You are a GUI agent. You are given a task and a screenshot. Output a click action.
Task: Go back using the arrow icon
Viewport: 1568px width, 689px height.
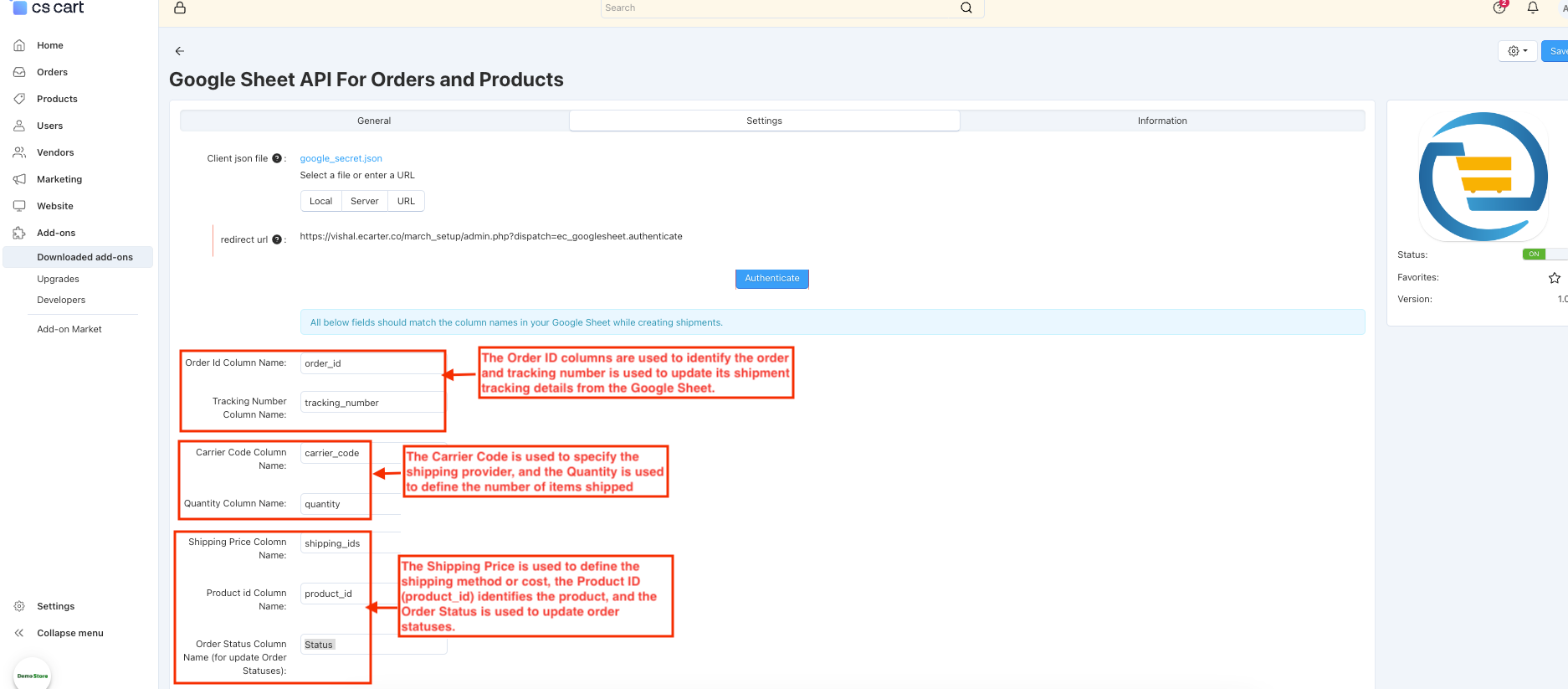[180, 51]
